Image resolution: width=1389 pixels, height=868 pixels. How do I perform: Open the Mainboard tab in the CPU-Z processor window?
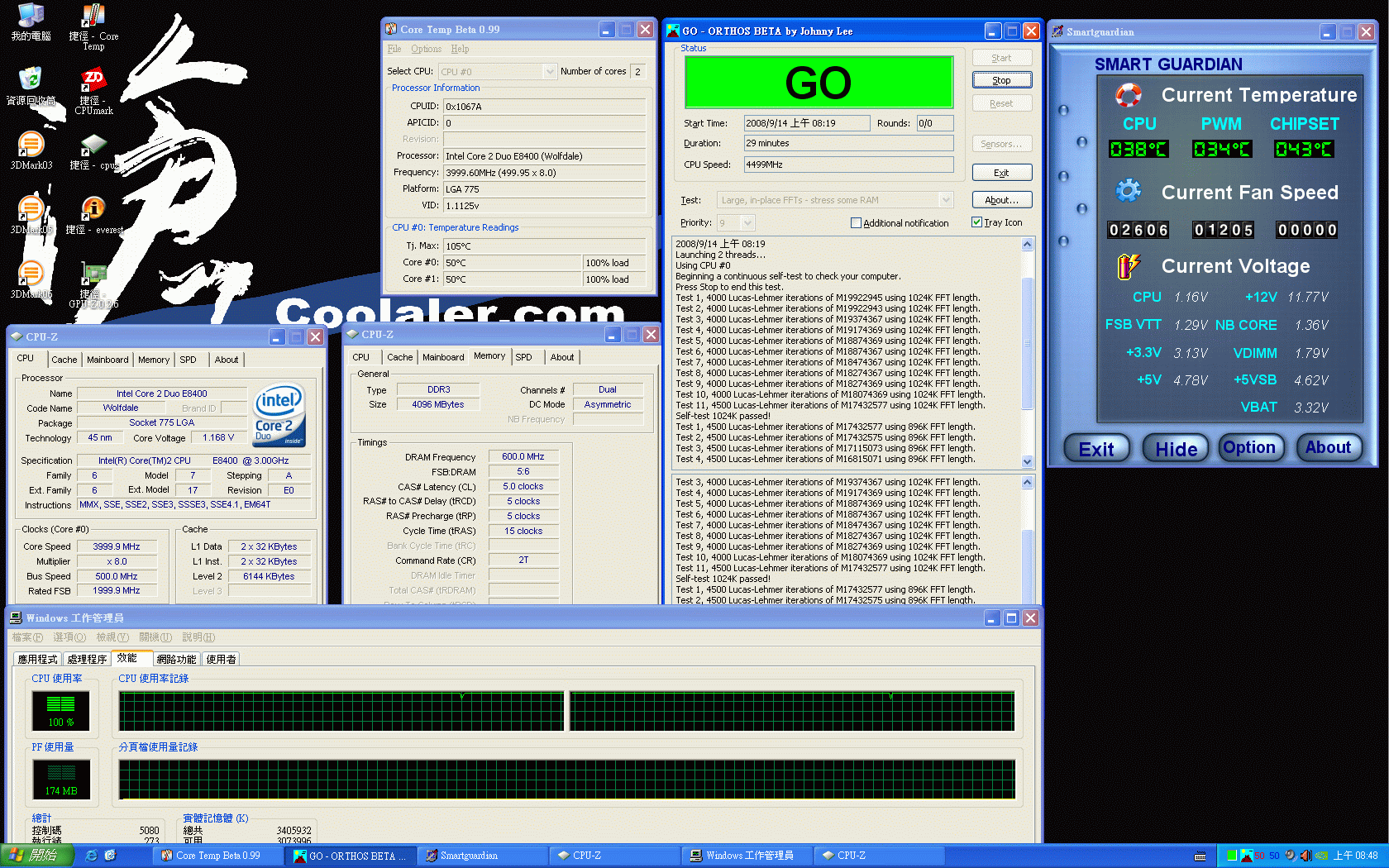(x=107, y=360)
